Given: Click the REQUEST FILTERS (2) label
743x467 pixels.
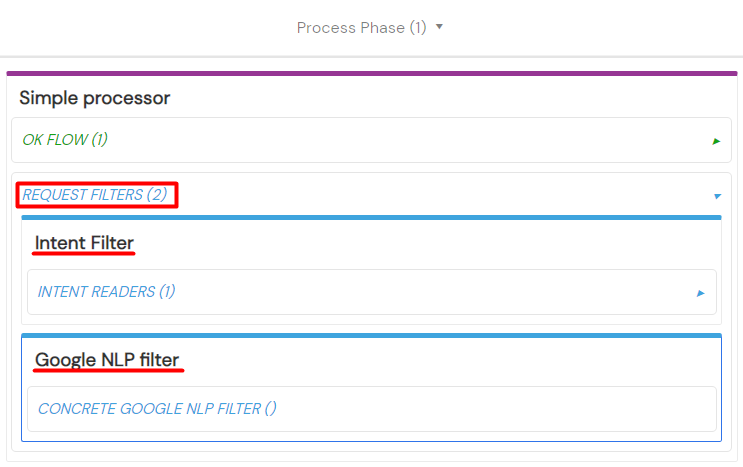Looking at the screenshot, I should point(95,195).
